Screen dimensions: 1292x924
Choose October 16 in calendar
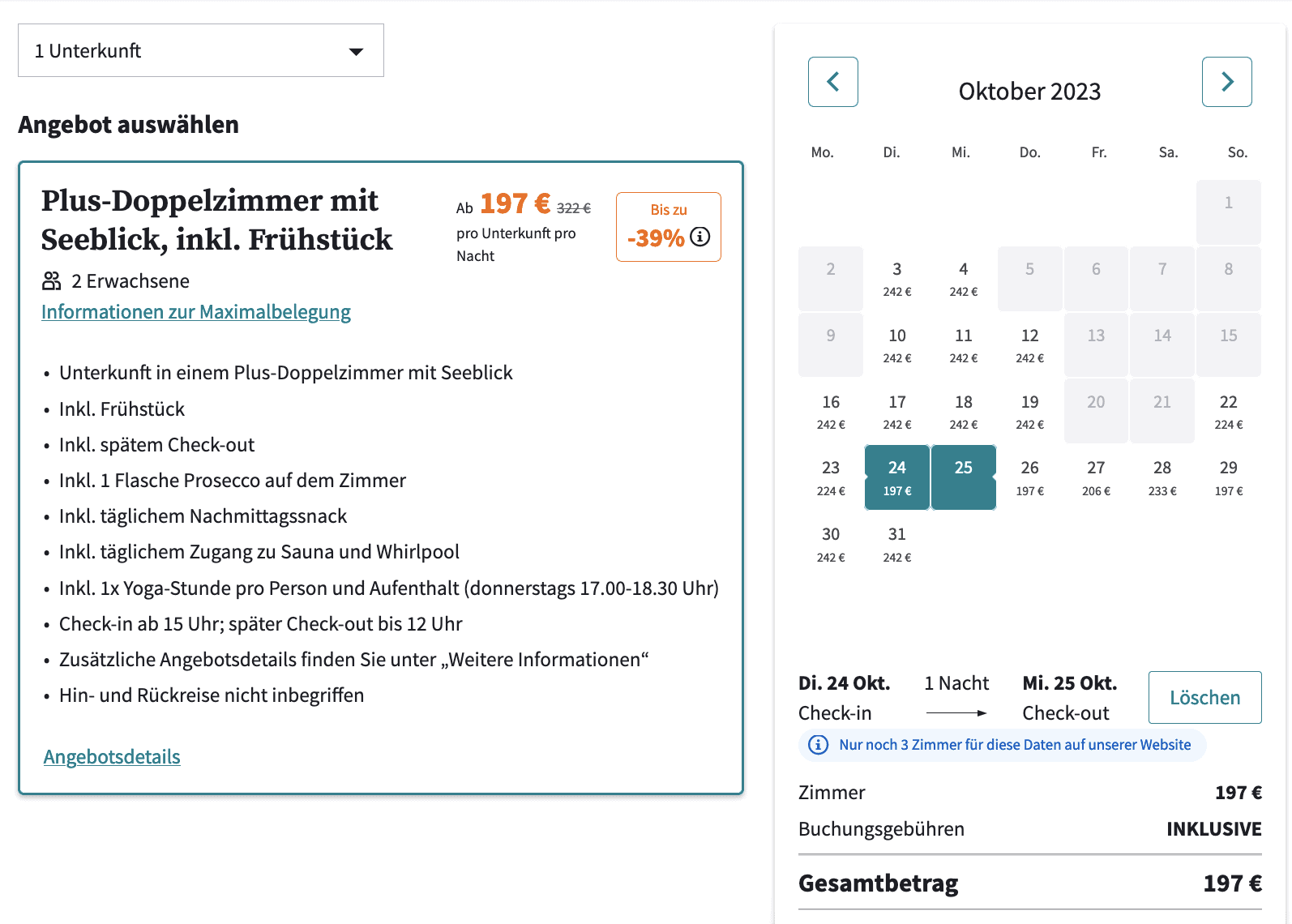click(831, 411)
